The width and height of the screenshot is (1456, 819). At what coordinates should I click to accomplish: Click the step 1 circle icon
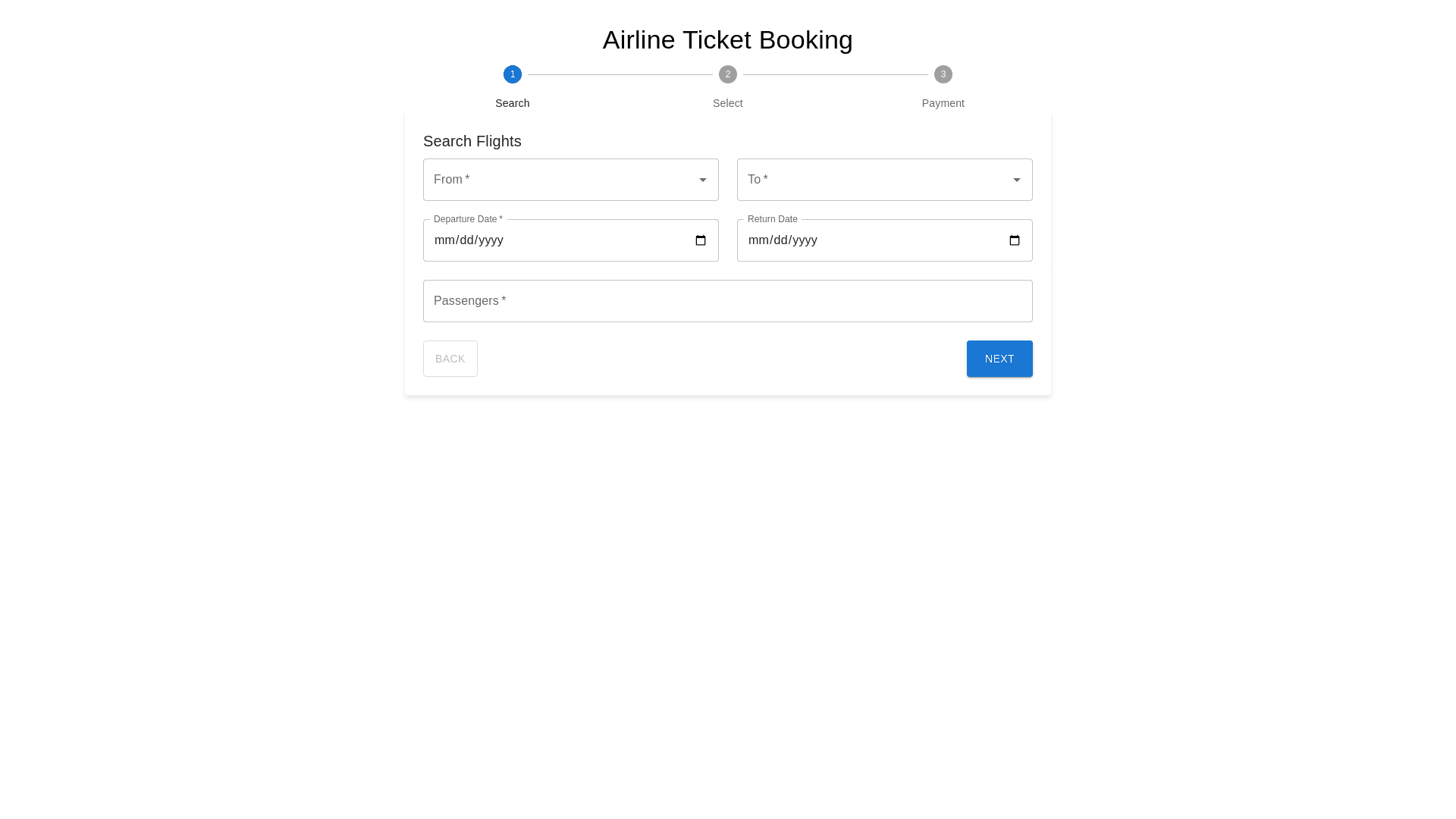click(513, 74)
